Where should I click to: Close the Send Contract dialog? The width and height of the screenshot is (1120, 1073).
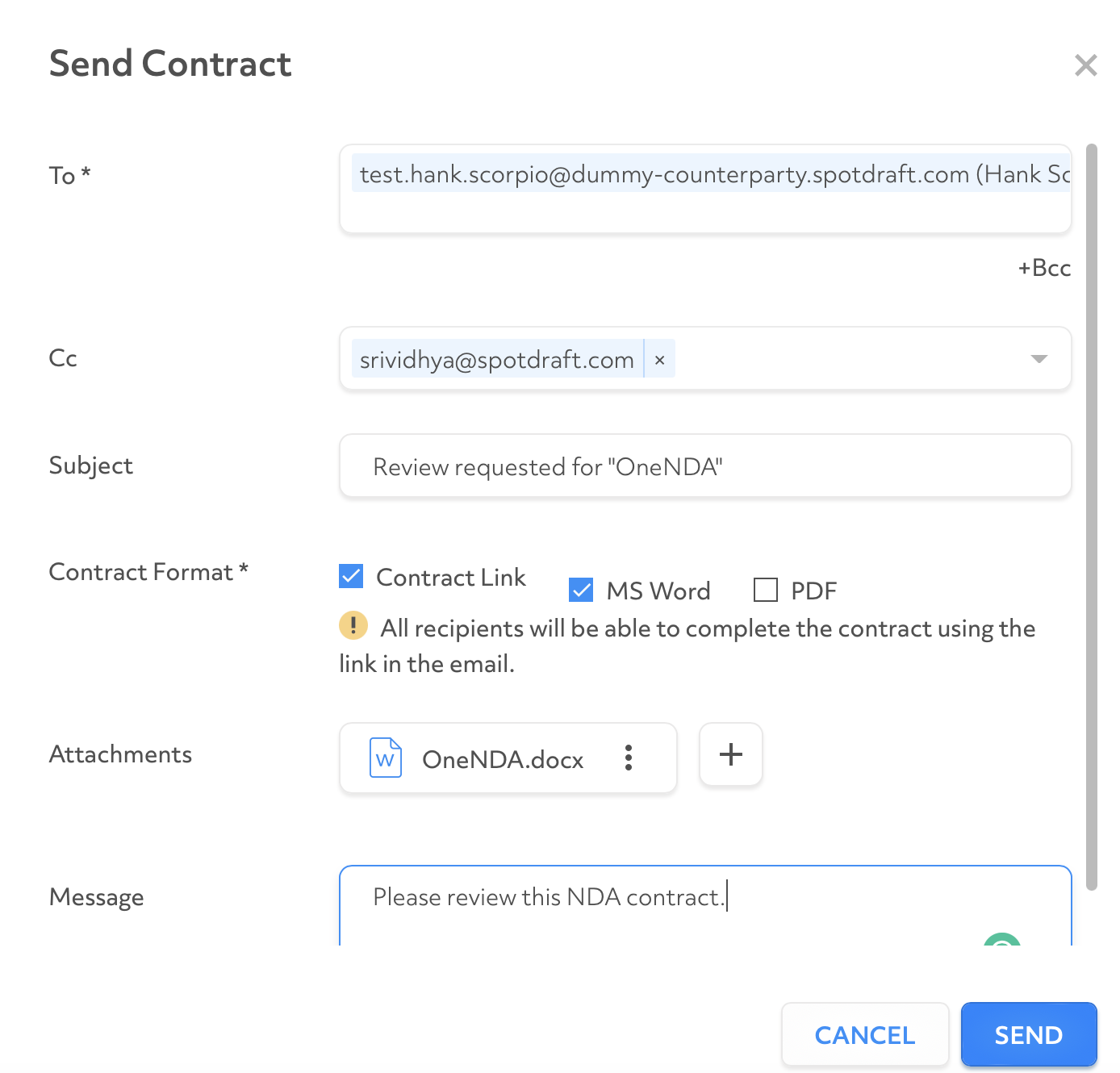tap(1085, 65)
